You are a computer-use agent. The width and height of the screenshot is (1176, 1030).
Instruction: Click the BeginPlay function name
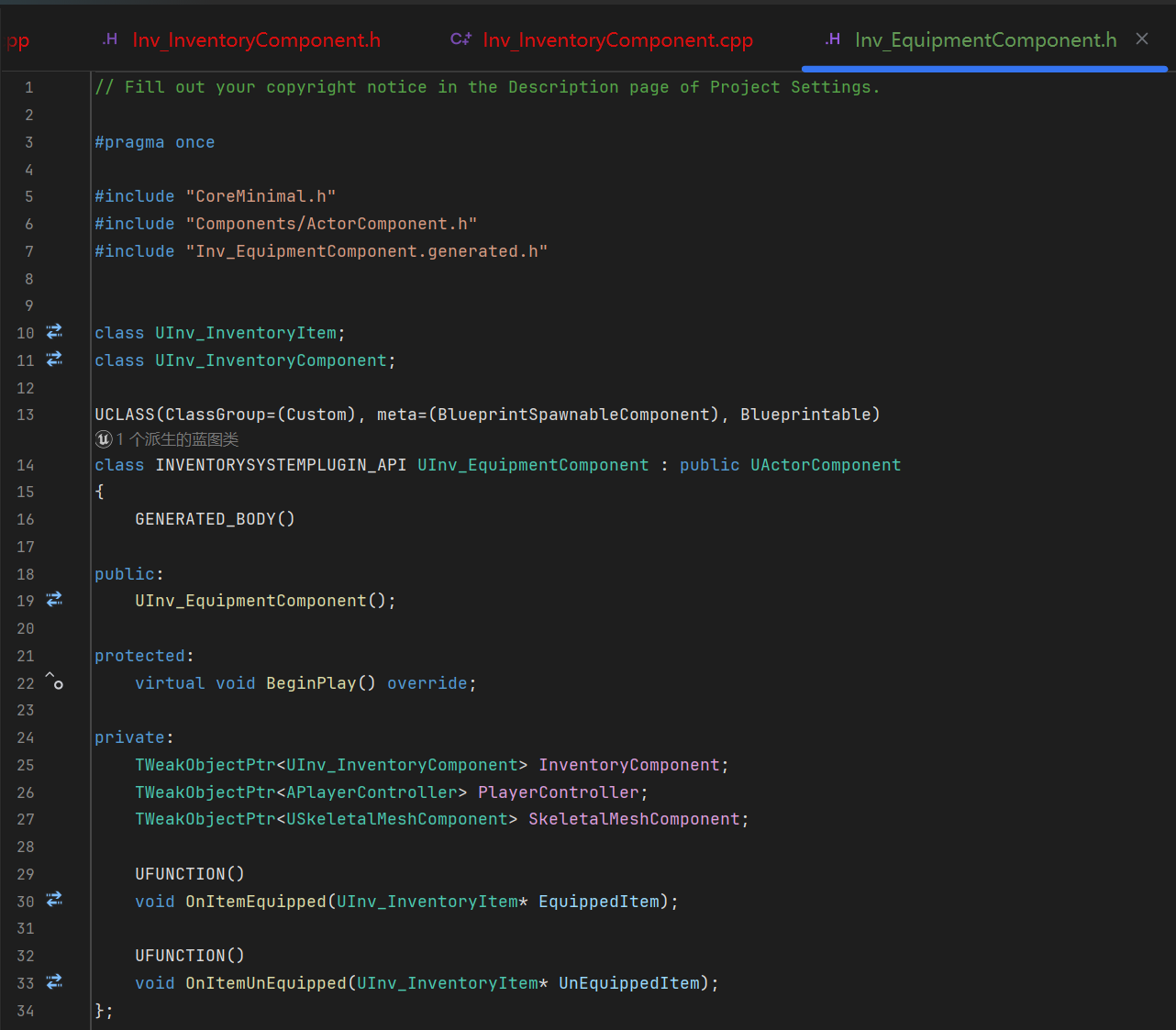[311, 683]
